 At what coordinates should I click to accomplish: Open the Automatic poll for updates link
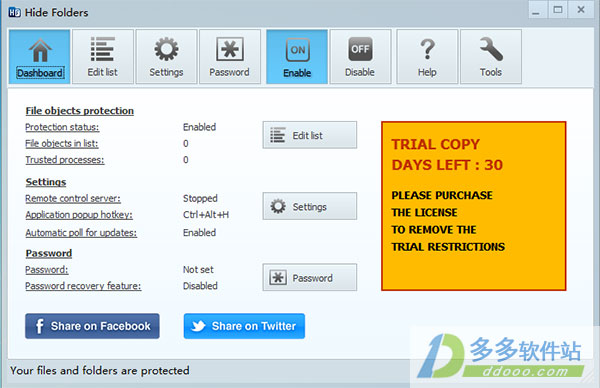coord(81,233)
